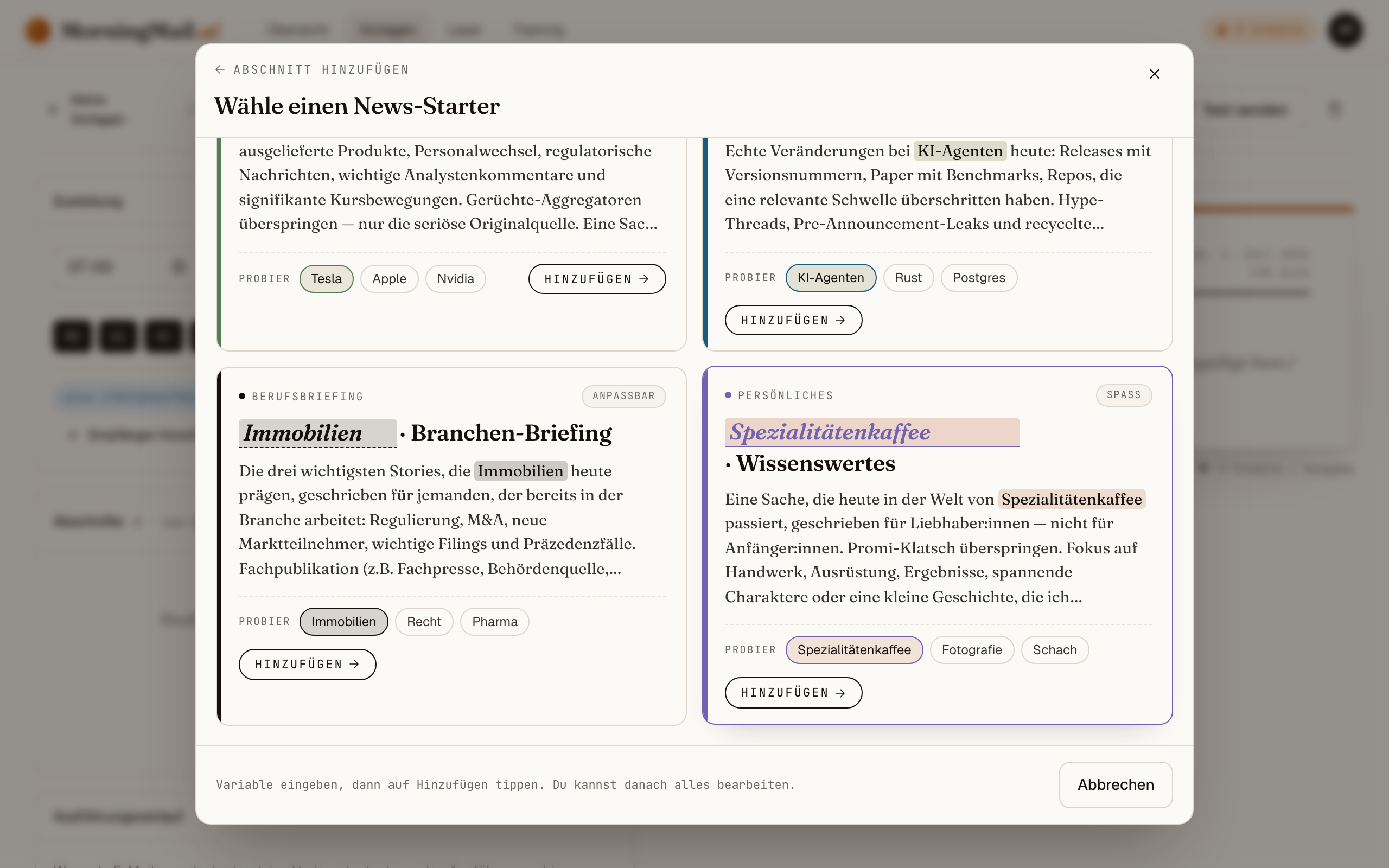Click the Anpassbar badge on Berufsbriefing card
Viewport: 1389px width, 868px height.
623,396
